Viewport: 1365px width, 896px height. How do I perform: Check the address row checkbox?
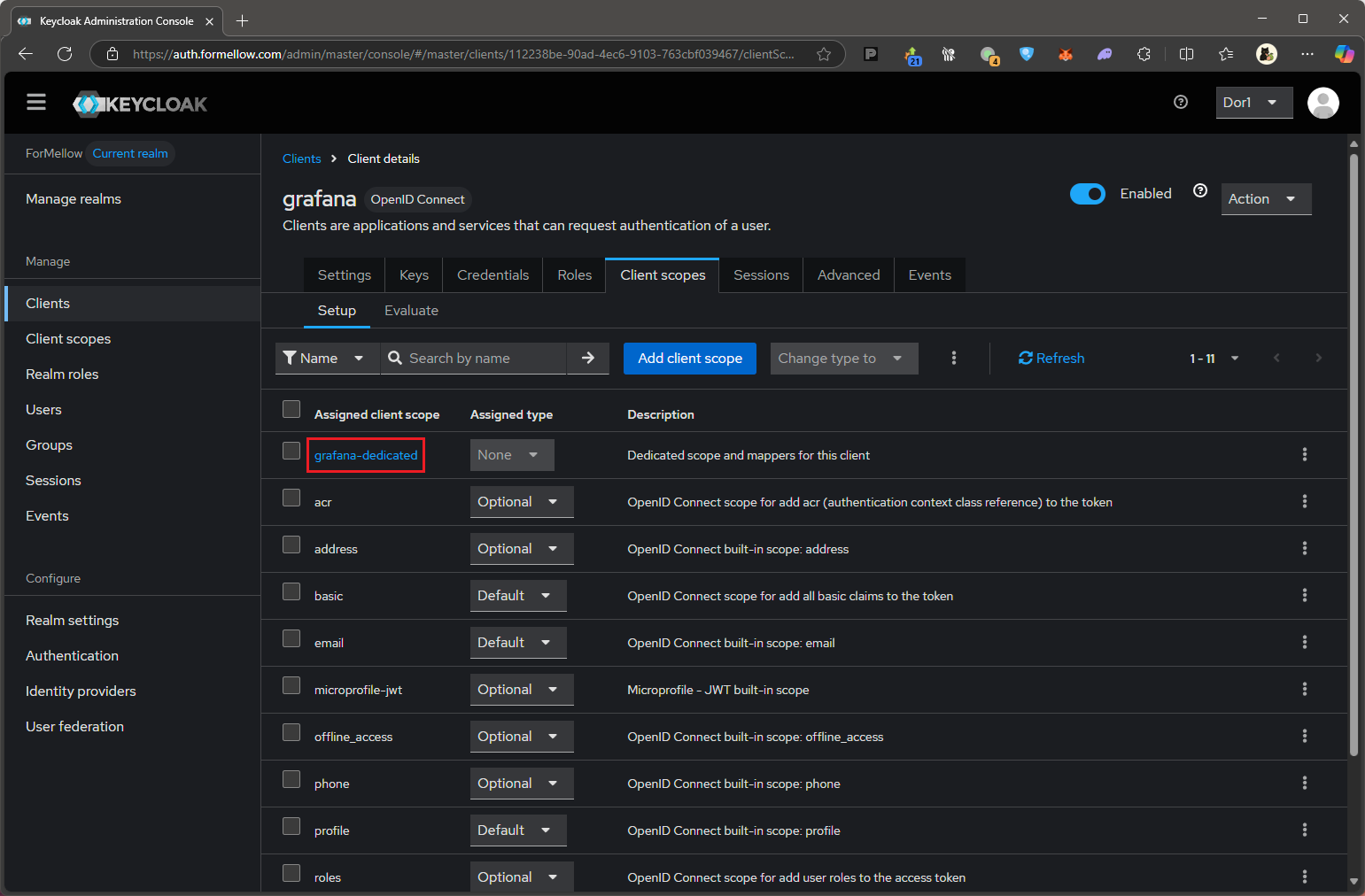[x=291, y=545]
